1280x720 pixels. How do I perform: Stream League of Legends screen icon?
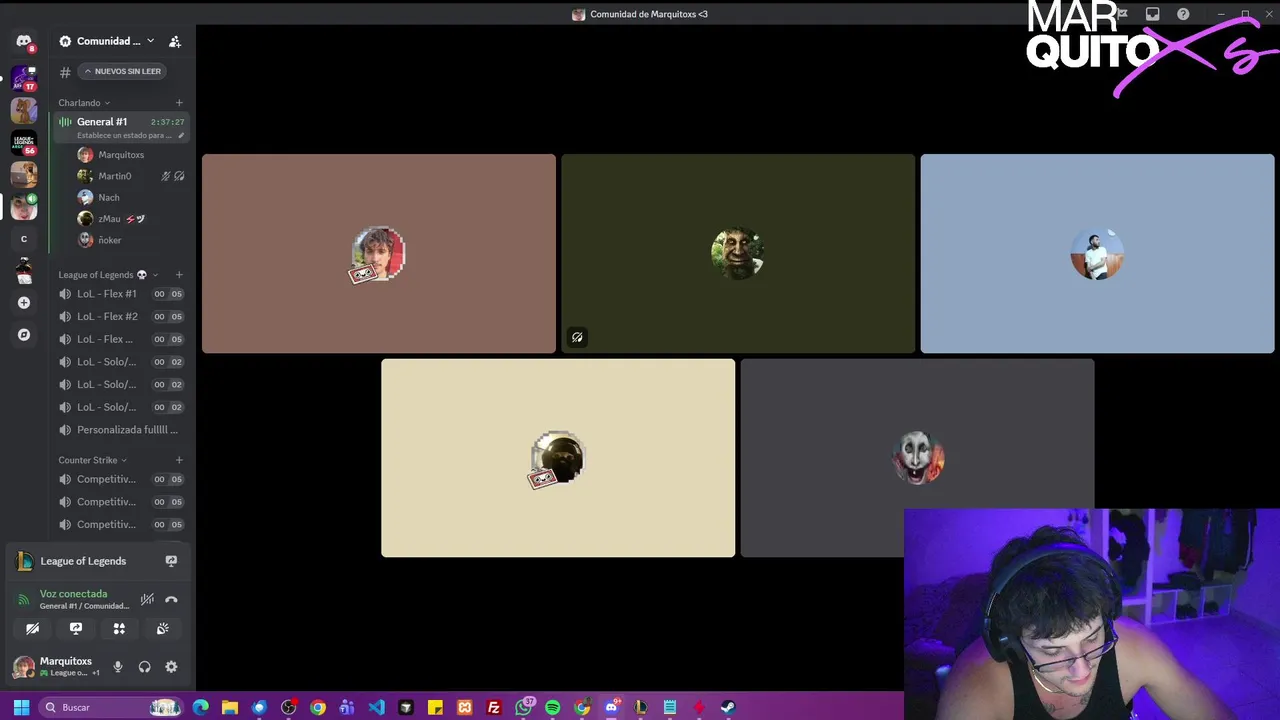click(171, 561)
